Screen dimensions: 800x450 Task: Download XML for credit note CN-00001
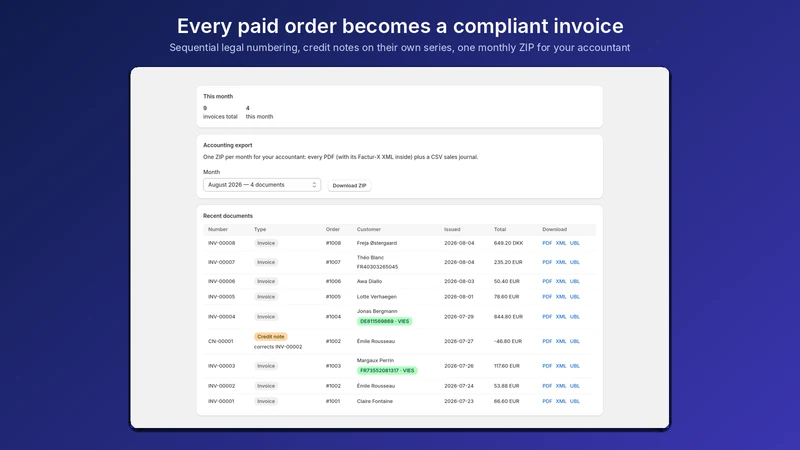coord(561,341)
